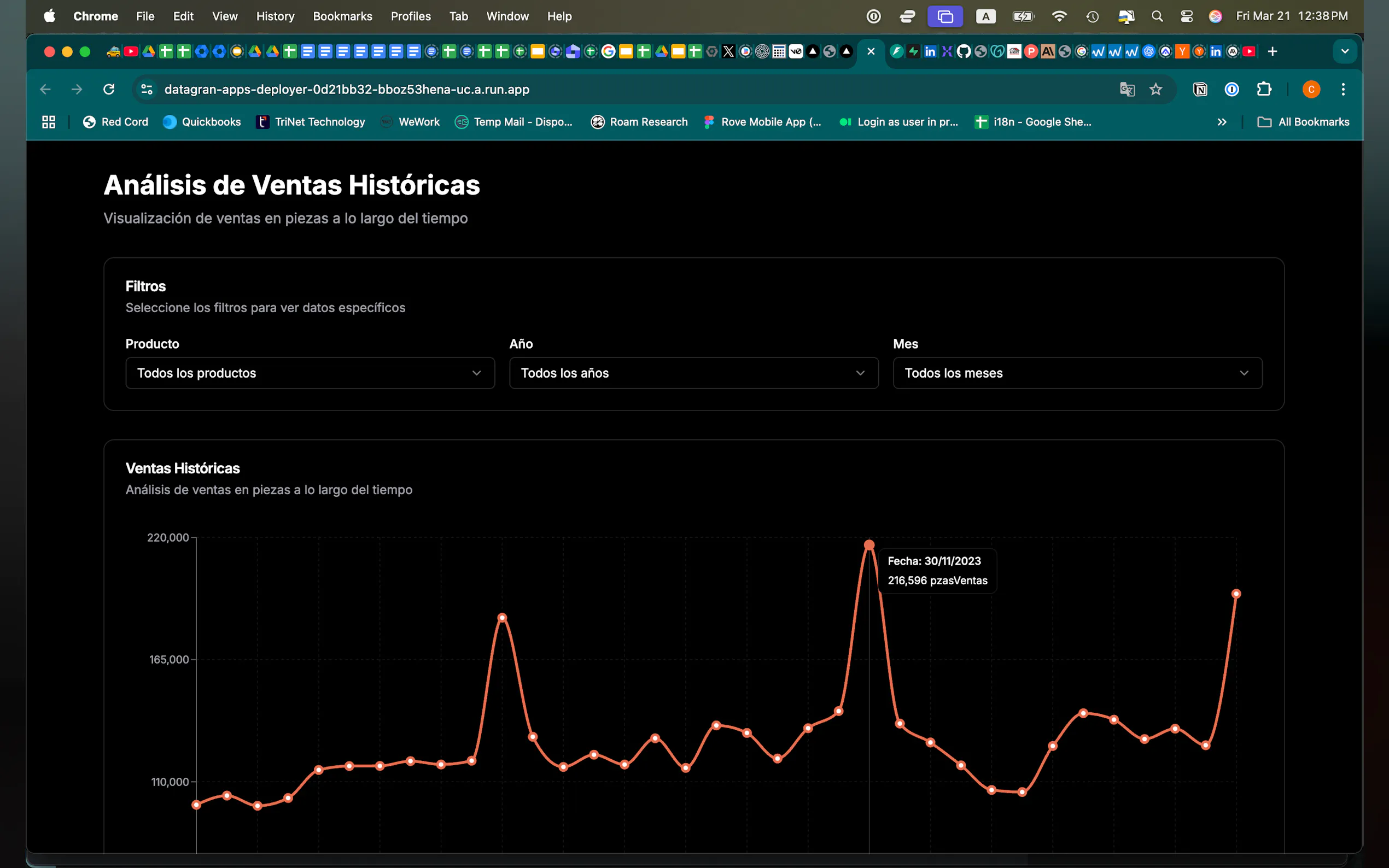The height and width of the screenshot is (868, 1389).
Task: Open the apps grid icon in bookmarks bar
Action: [x=49, y=122]
